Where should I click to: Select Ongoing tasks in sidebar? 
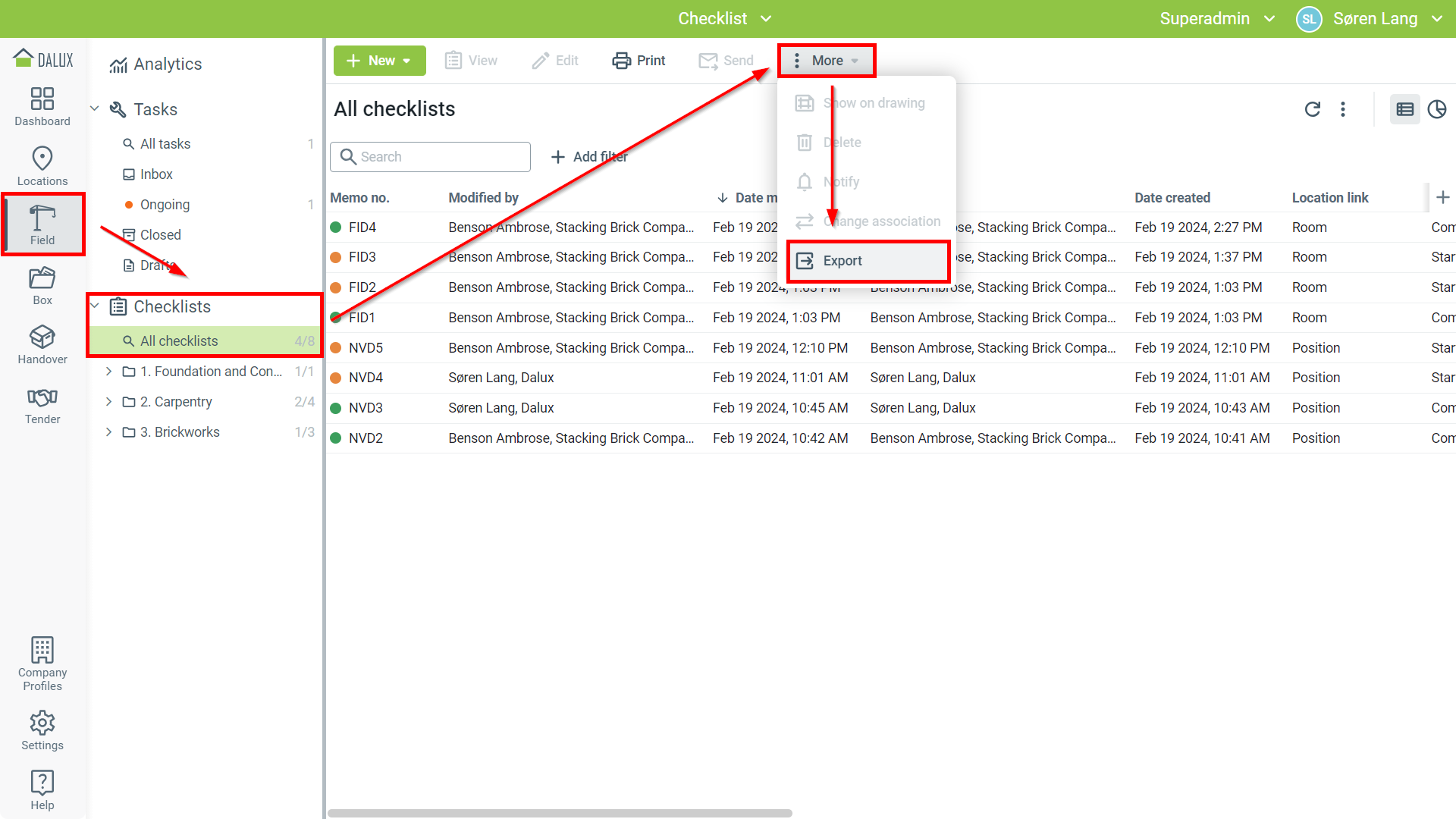pos(165,205)
